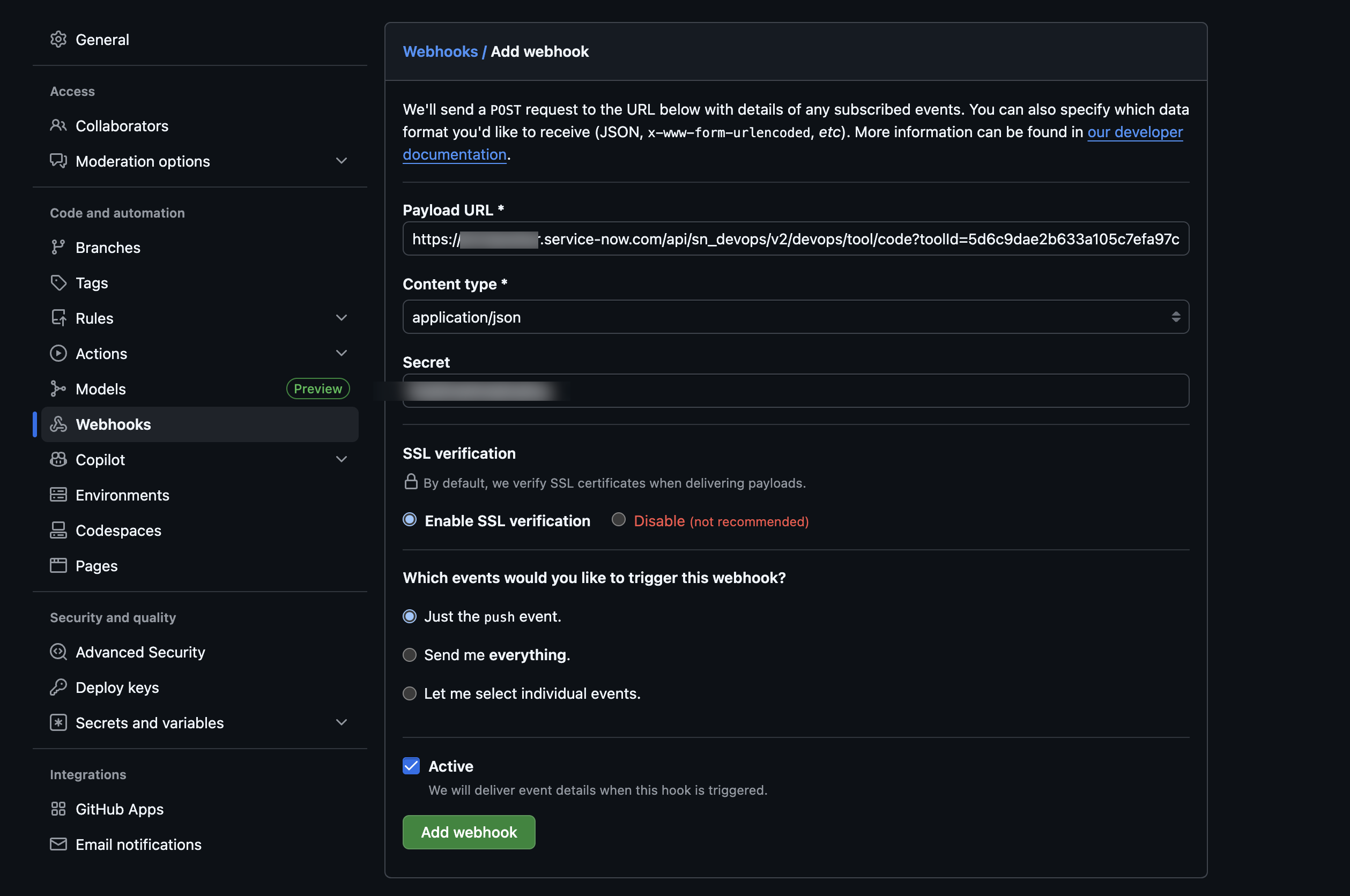Click the Add webhook green button

(x=469, y=833)
